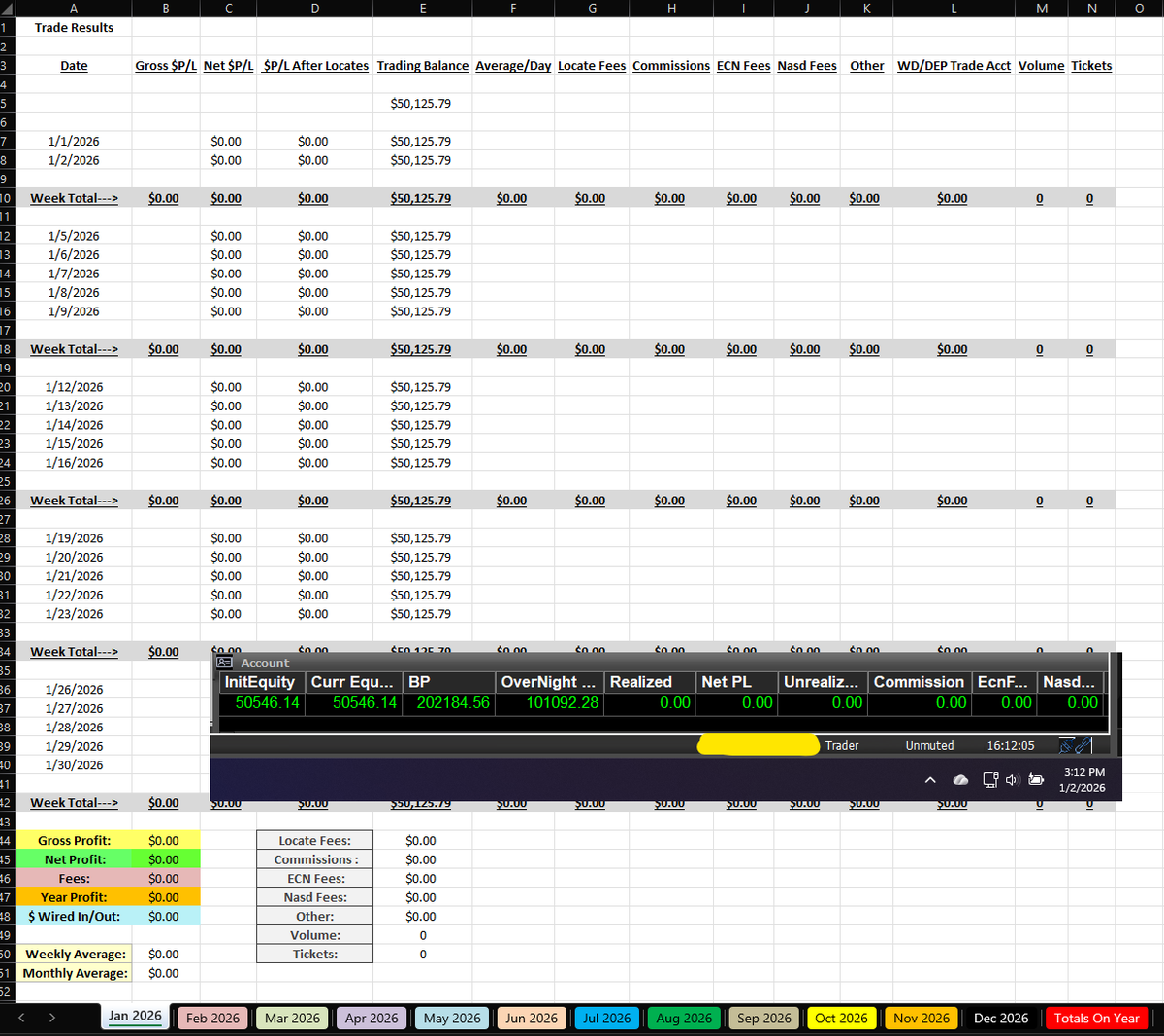
Task: Click InitEquity column header in Account window
Action: click(x=263, y=682)
